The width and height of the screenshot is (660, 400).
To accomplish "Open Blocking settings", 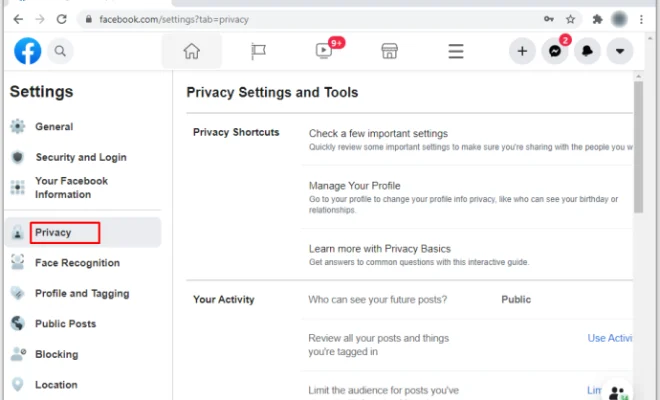I will coord(57,355).
